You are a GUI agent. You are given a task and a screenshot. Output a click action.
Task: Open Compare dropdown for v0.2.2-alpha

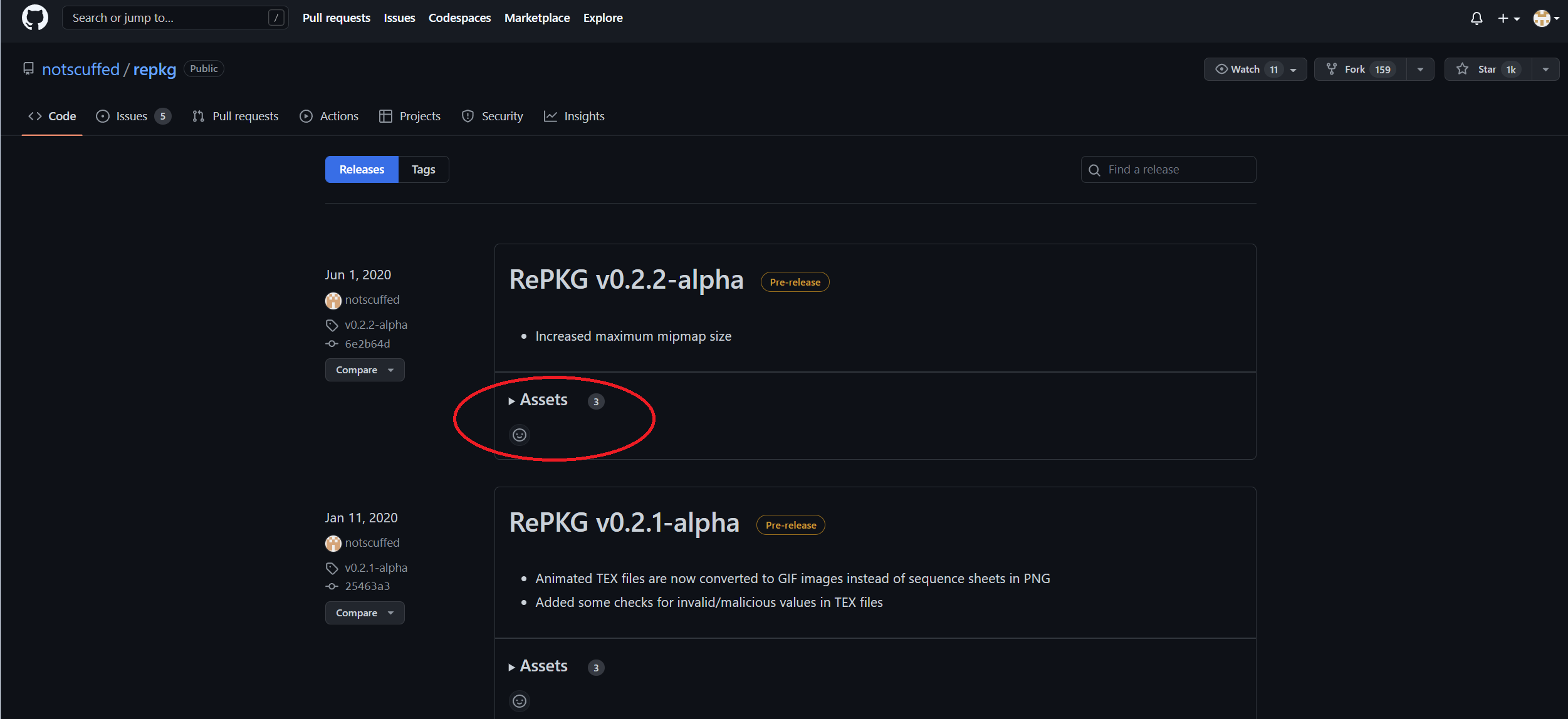click(x=365, y=370)
